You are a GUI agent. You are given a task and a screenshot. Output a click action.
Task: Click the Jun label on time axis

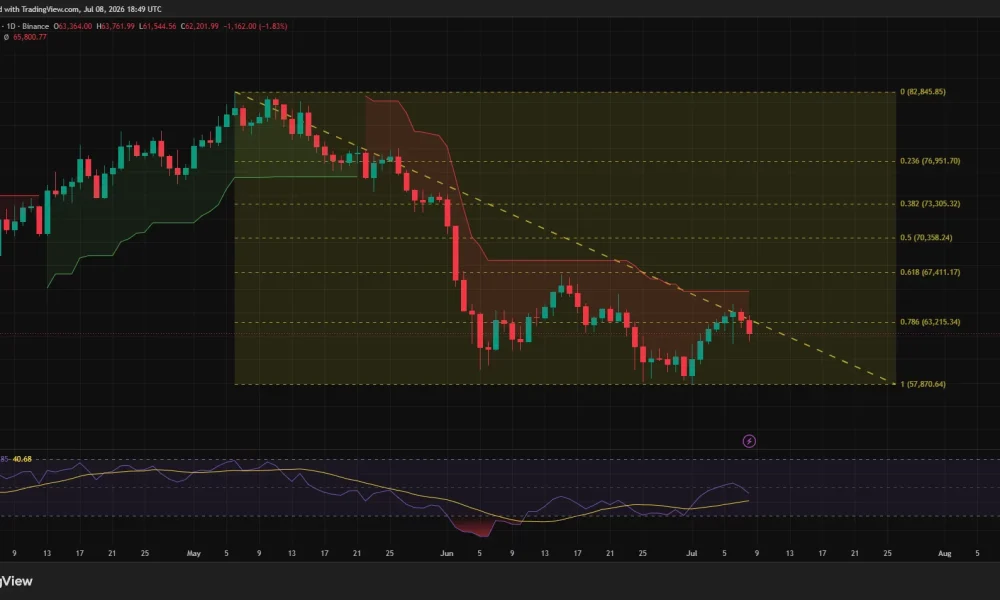pyautogui.click(x=446, y=553)
